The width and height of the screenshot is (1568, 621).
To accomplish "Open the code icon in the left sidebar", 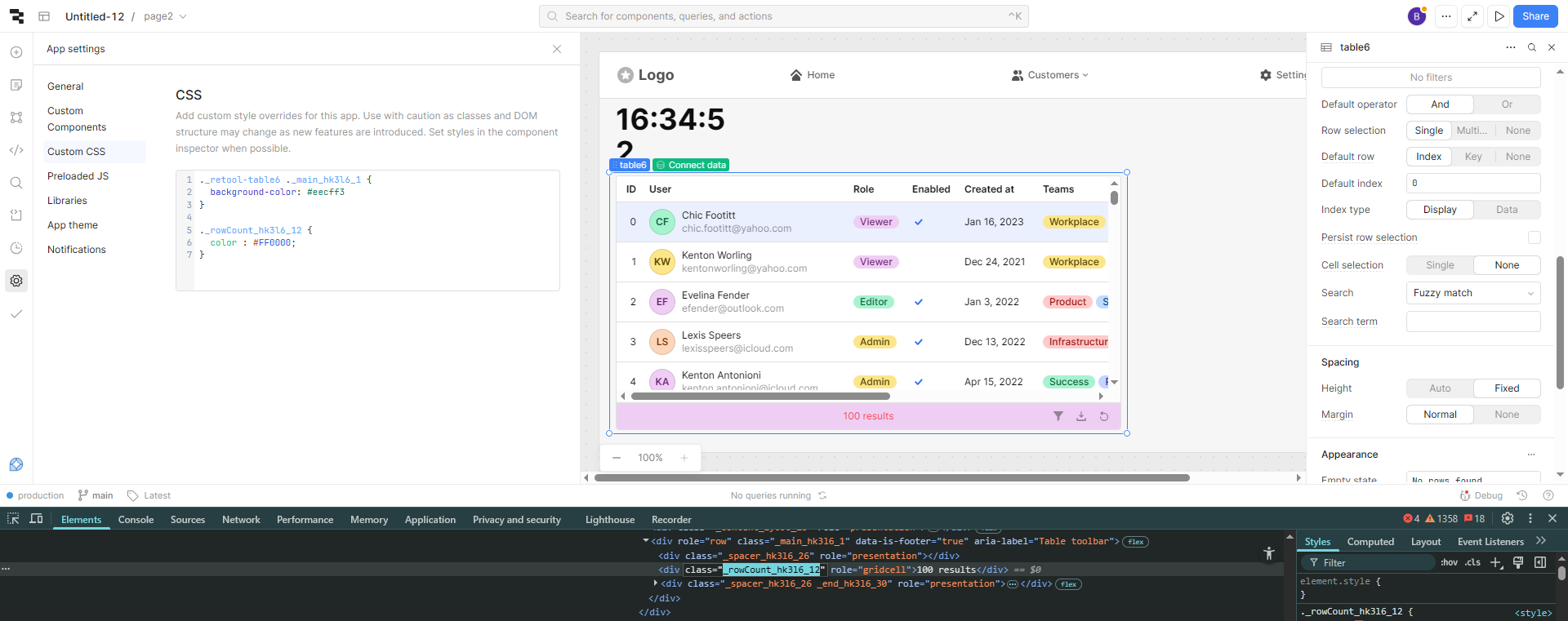I will (16, 150).
